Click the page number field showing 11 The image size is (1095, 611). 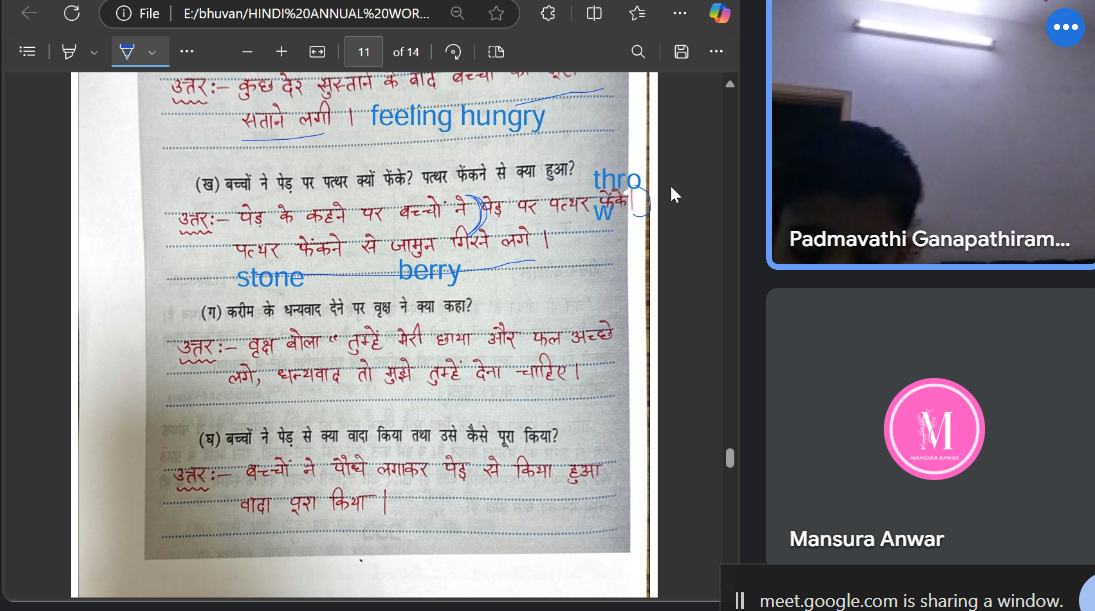(363, 51)
